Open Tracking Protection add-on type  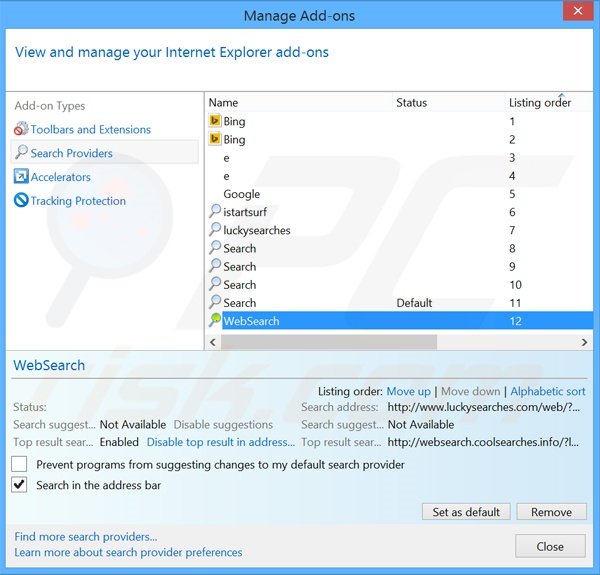pos(78,200)
